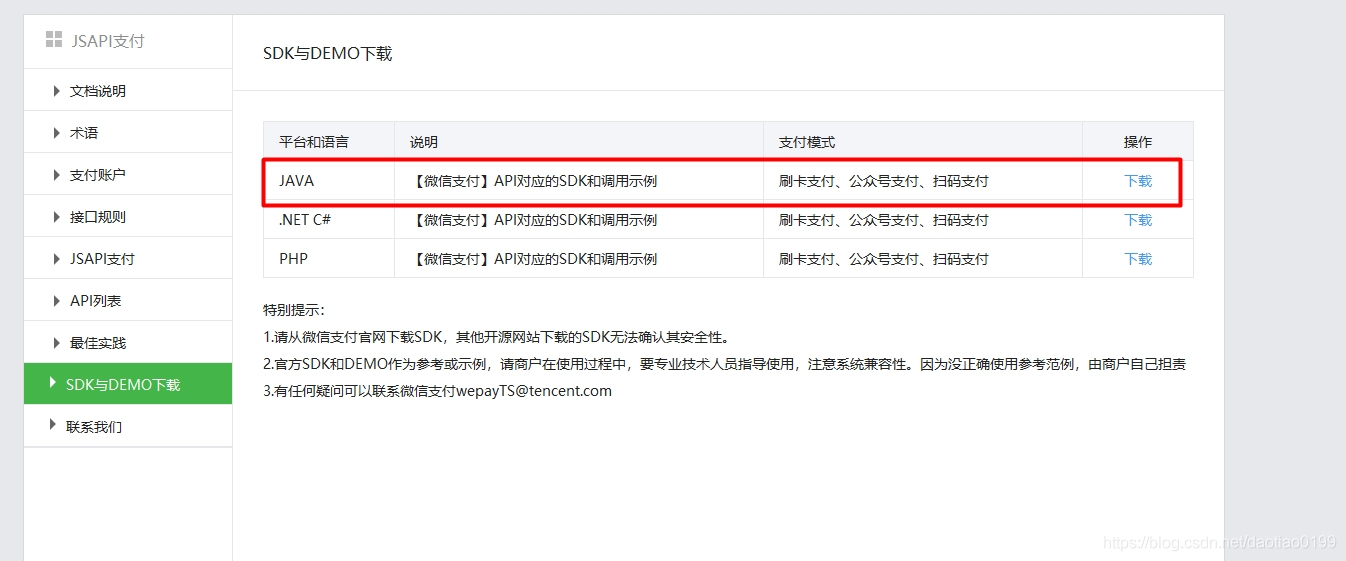
Task: Expand the JSAPI支付 menu item arrow
Action: 56,259
